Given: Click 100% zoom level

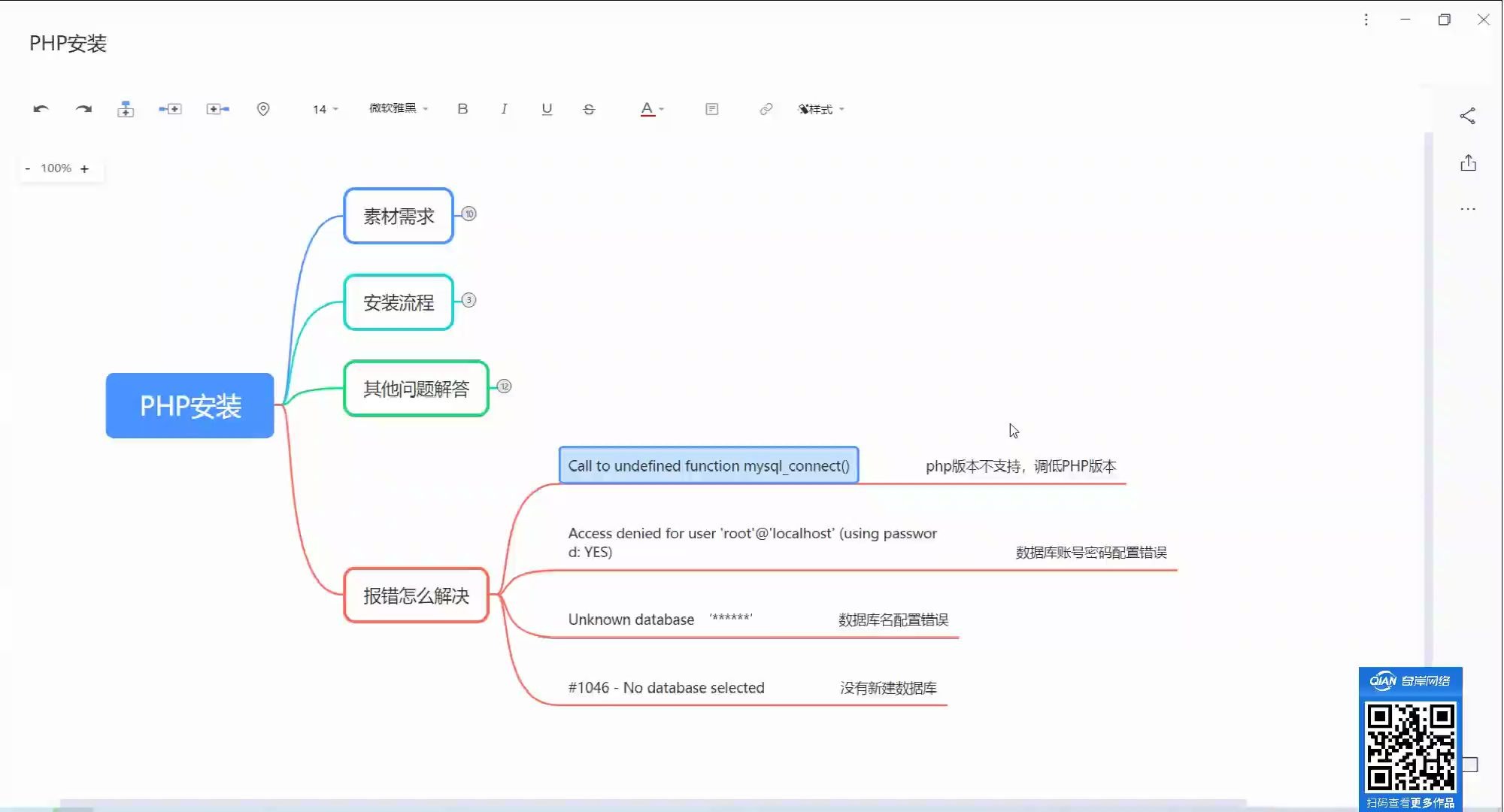Looking at the screenshot, I should (x=56, y=168).
